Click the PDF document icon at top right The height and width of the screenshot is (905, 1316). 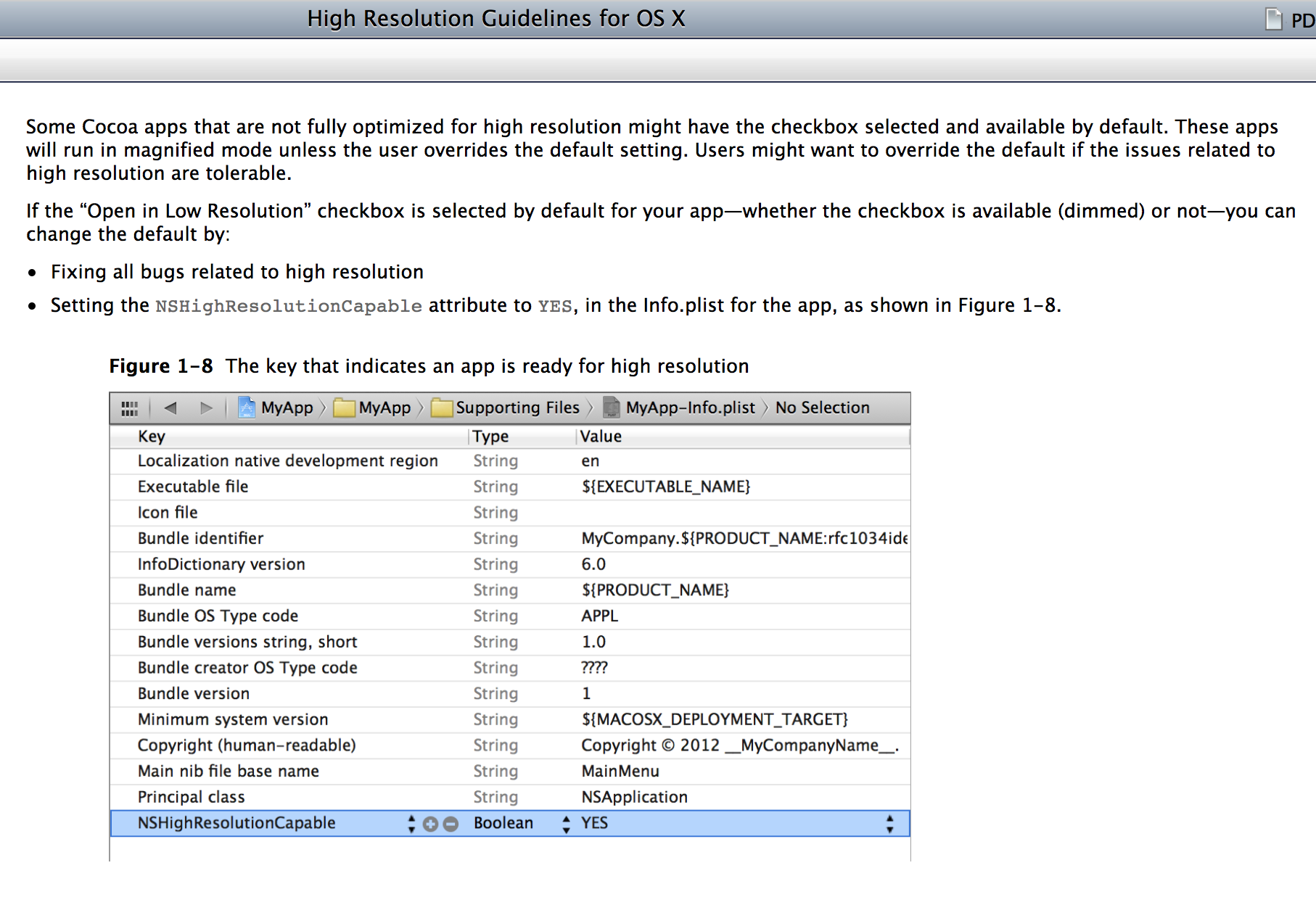(1273, 19)
